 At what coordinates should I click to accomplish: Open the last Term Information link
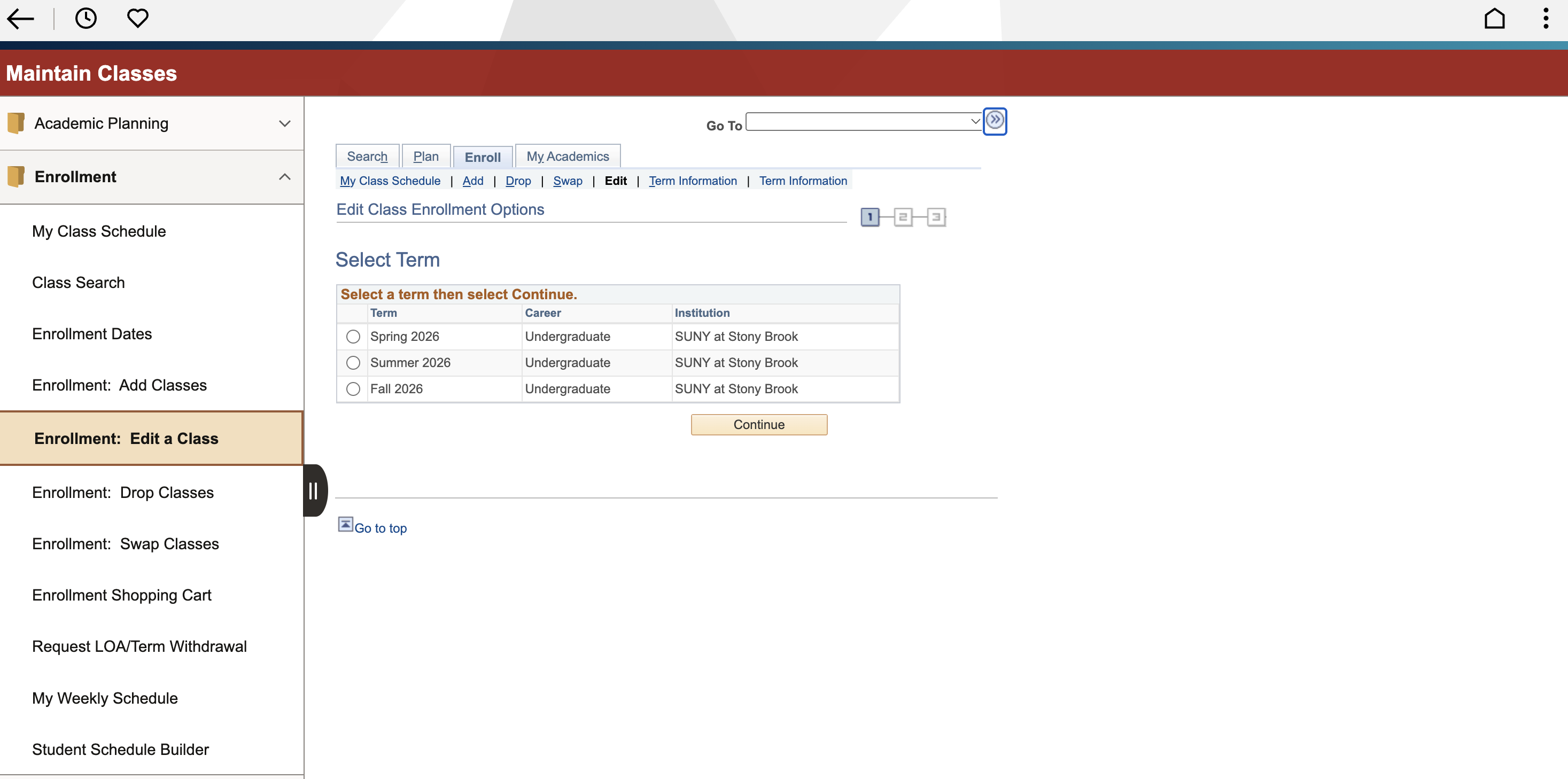803,181
